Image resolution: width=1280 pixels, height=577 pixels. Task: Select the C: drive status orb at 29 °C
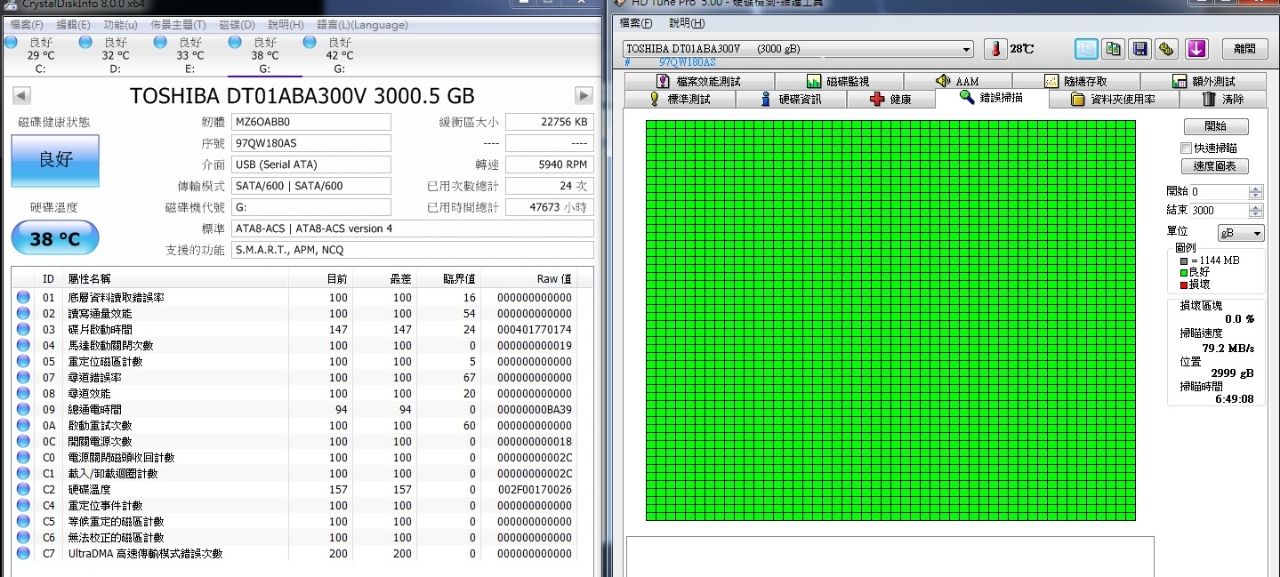[x=11, y=43]
